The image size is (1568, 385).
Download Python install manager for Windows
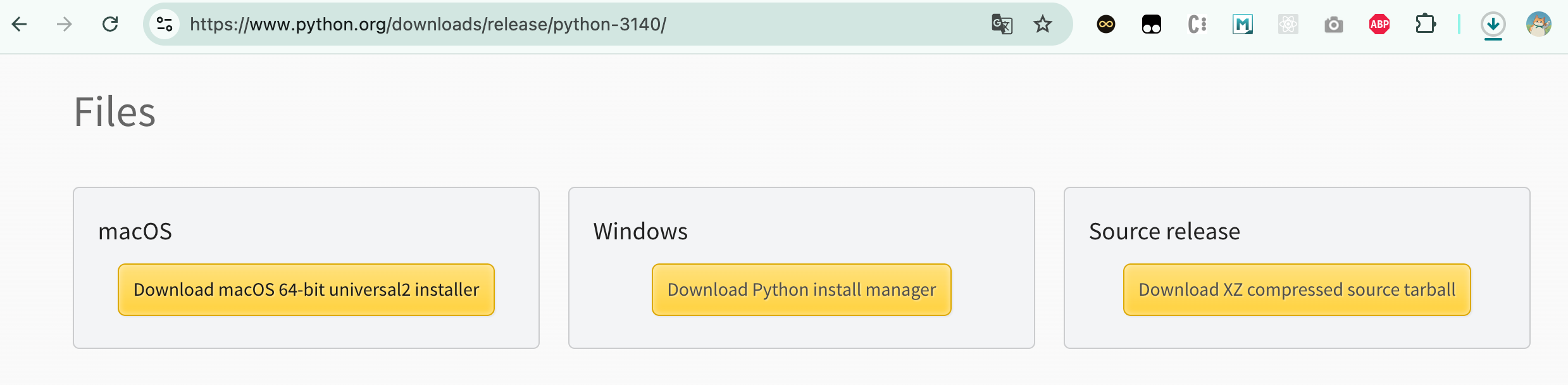[801, 290]
